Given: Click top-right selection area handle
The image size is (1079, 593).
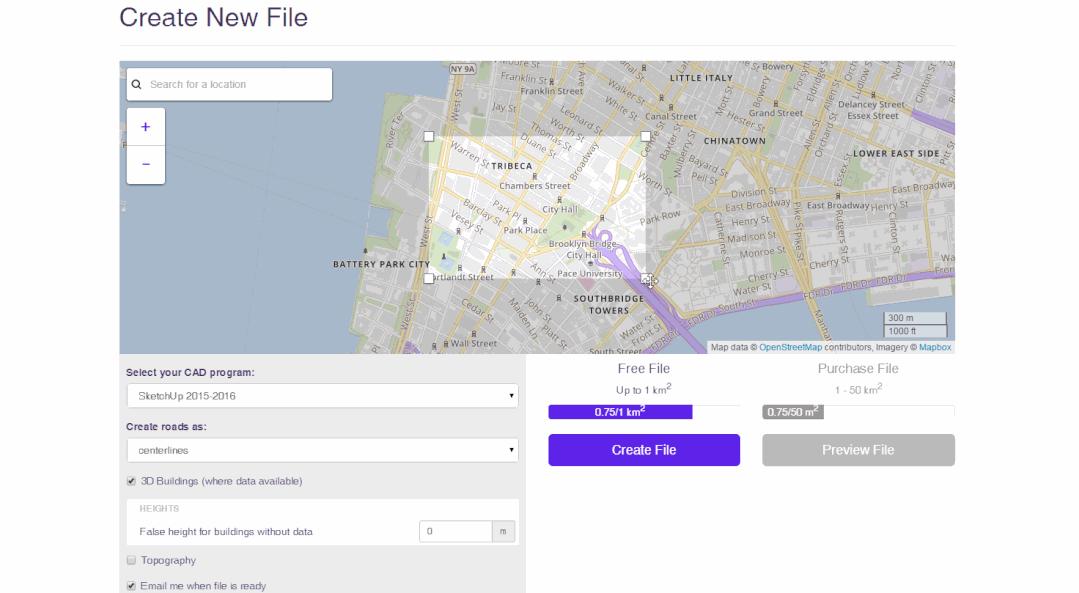Looking at the screenshot, I should (645, 136).
